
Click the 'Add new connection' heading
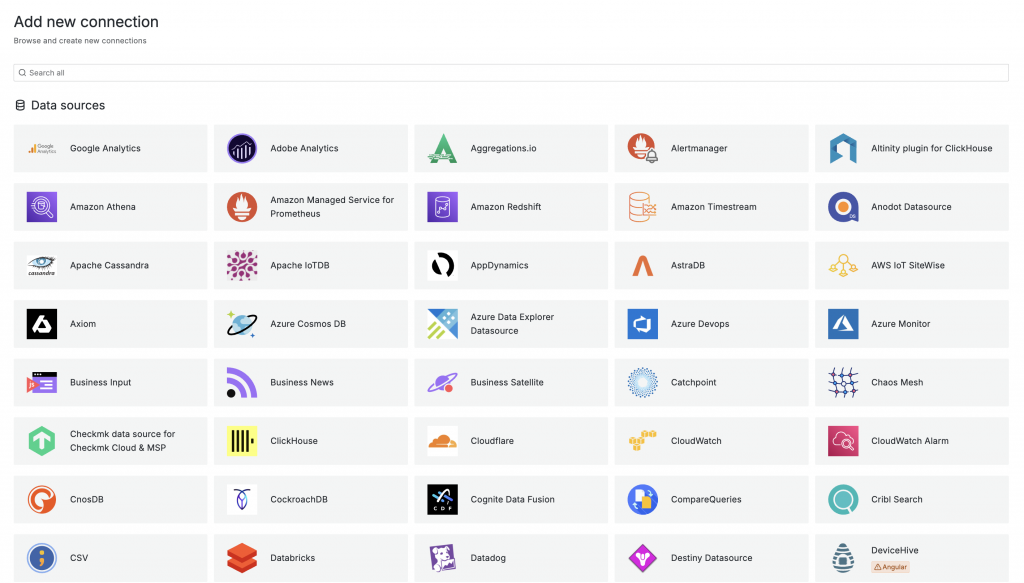point(86,22)
